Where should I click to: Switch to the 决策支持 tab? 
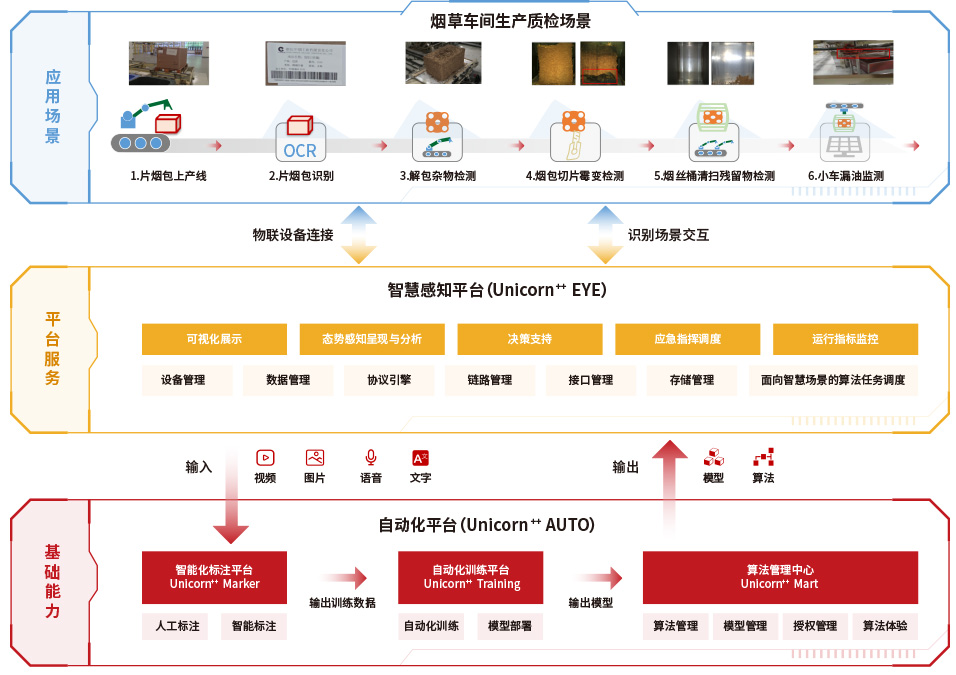[530, 339]
